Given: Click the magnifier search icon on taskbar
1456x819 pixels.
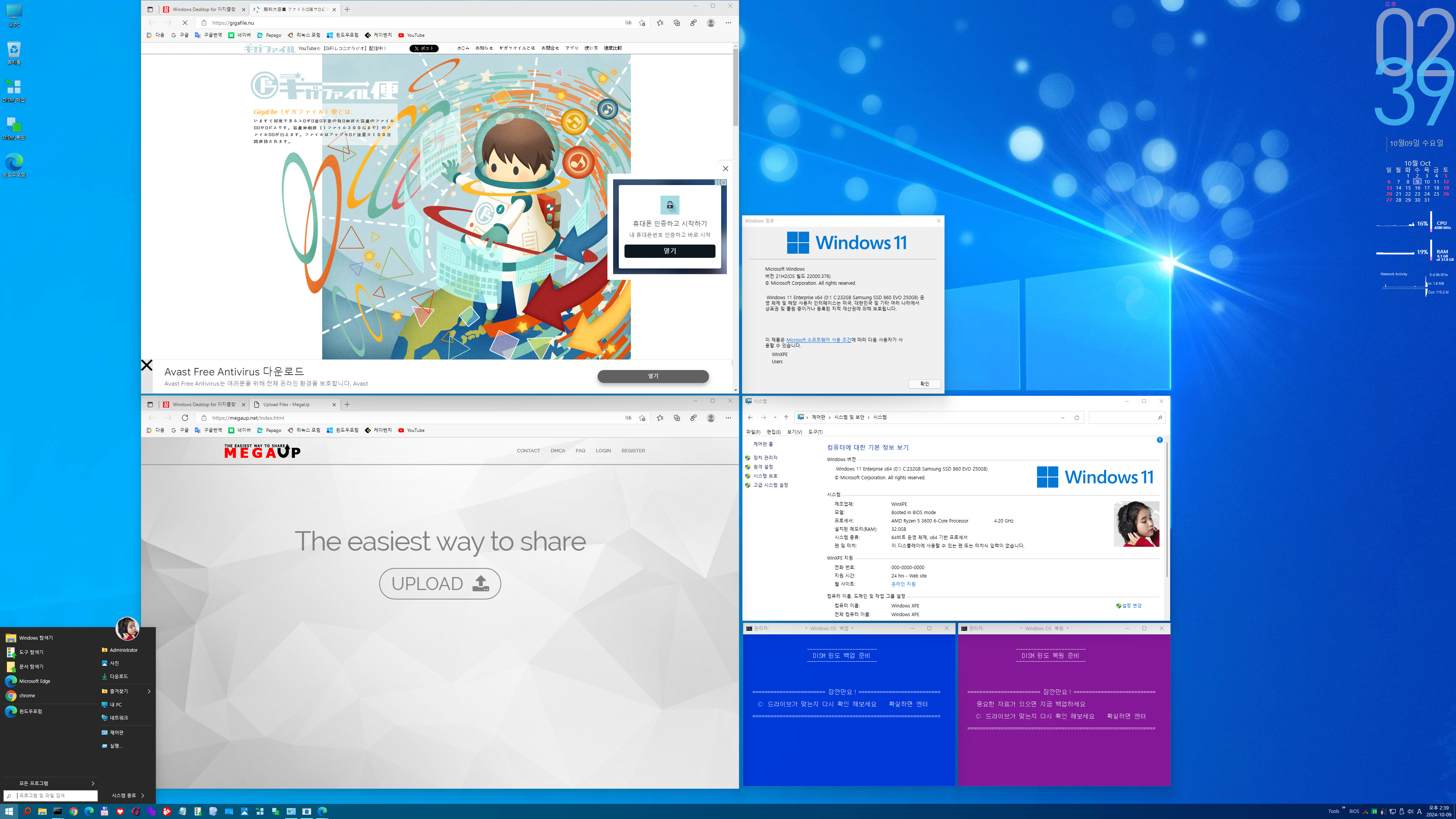Looking at the screenshot, I should tap(27, 811).
